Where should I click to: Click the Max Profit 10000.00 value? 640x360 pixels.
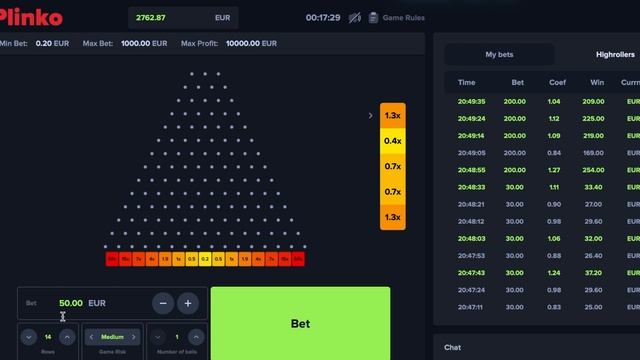click(242, 43)
